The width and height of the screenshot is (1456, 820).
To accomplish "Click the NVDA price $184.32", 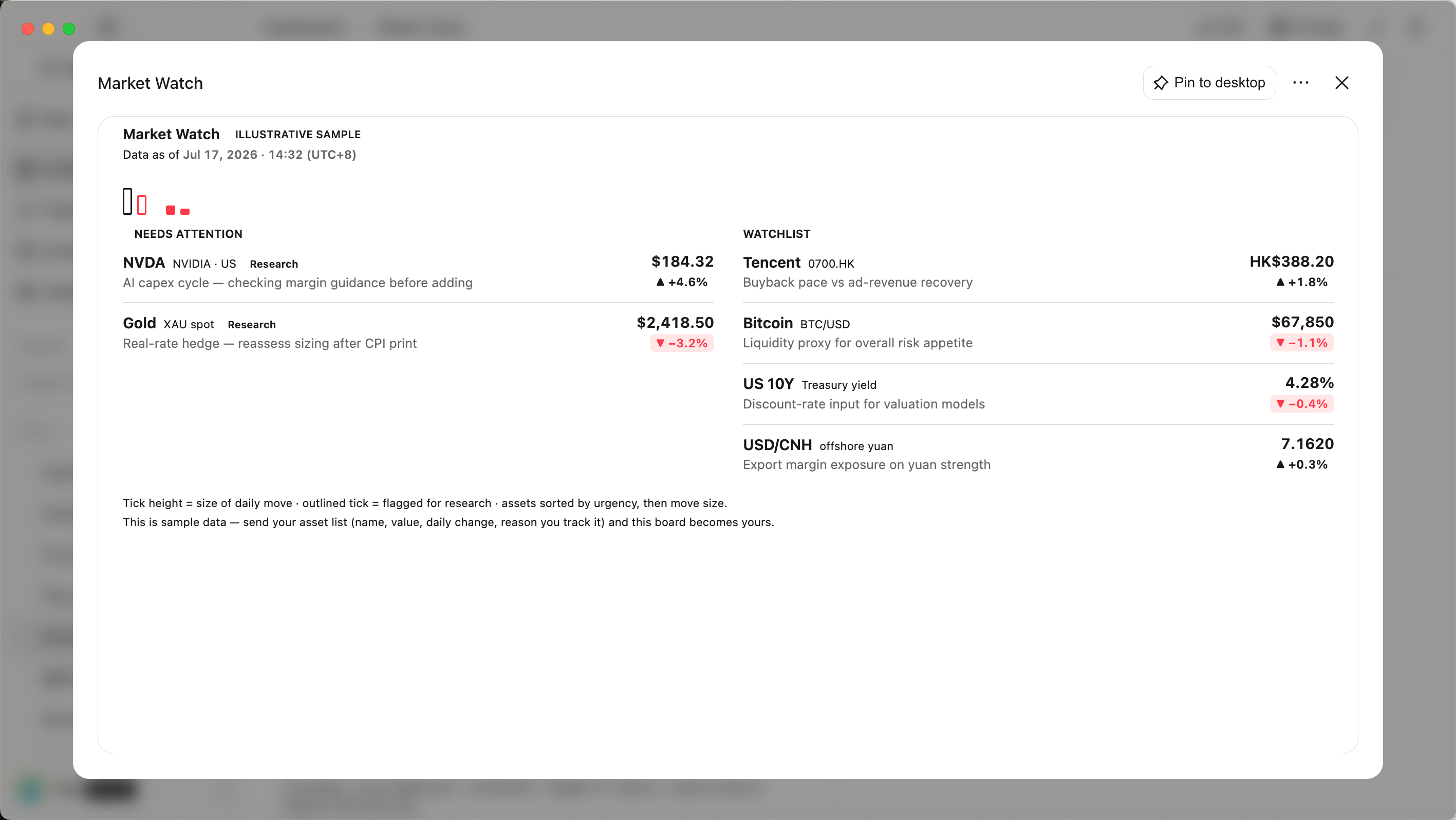I will pyautogui.click(x=682, y=262).
